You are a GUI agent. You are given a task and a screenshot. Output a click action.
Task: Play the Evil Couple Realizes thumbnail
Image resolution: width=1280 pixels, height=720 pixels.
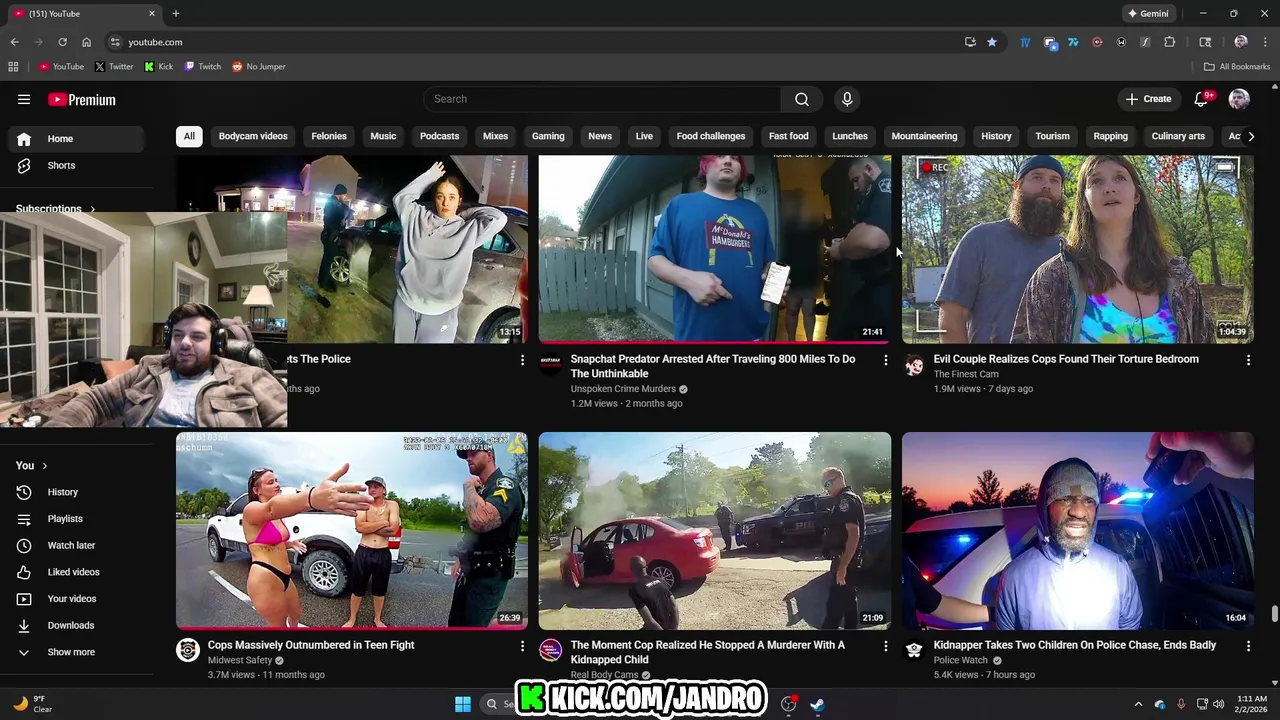tap(1077, 249)
